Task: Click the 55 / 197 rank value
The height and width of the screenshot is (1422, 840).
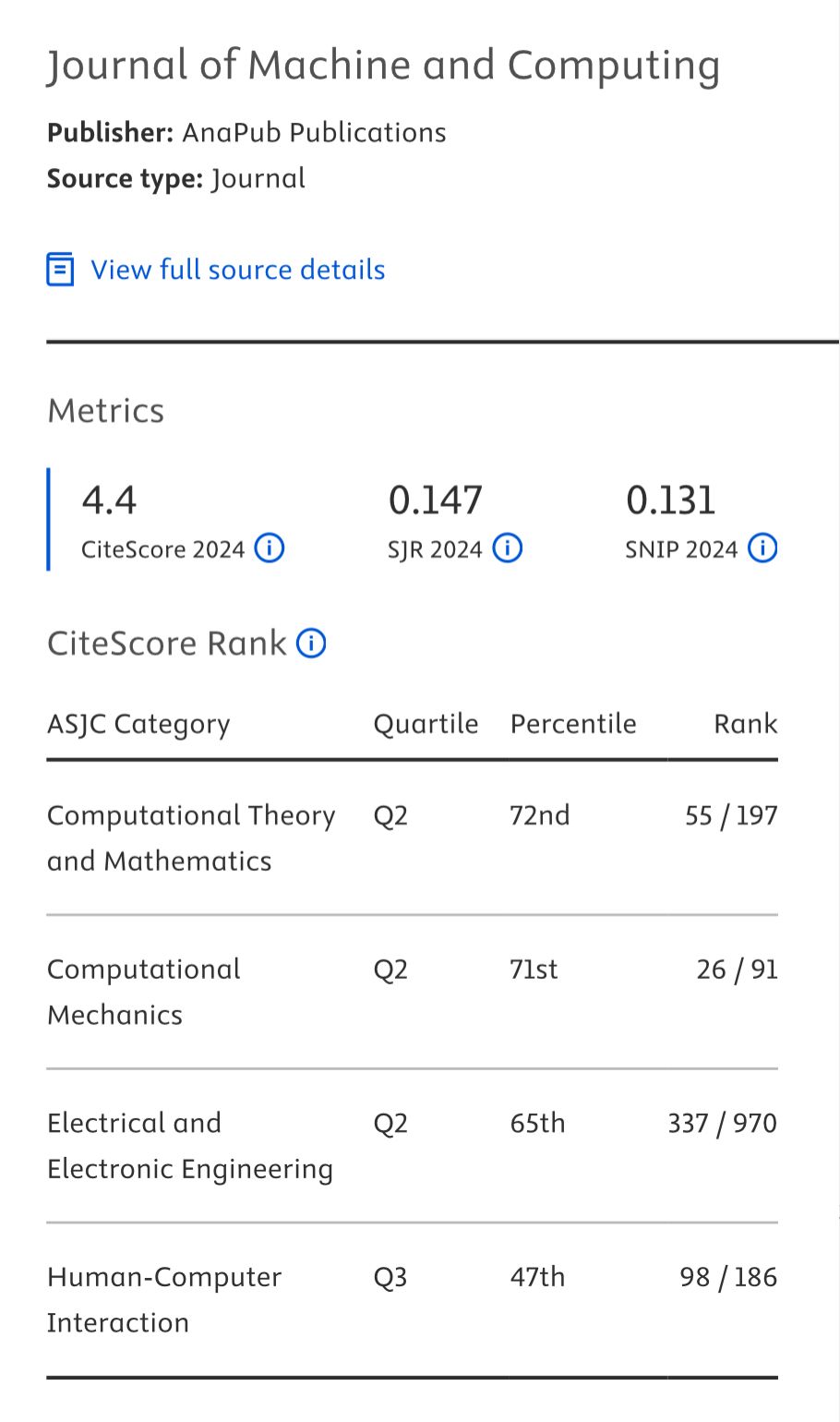Action: pyautogui.click(x=731, y=815)
